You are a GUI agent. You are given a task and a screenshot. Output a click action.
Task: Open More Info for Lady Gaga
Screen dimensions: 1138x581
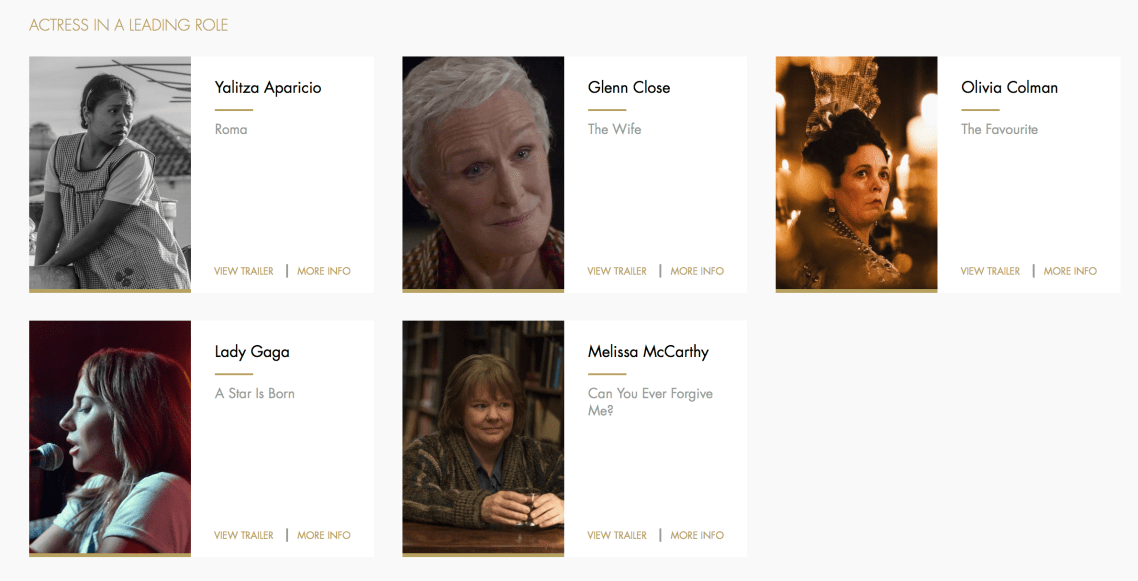click(324, 535)
